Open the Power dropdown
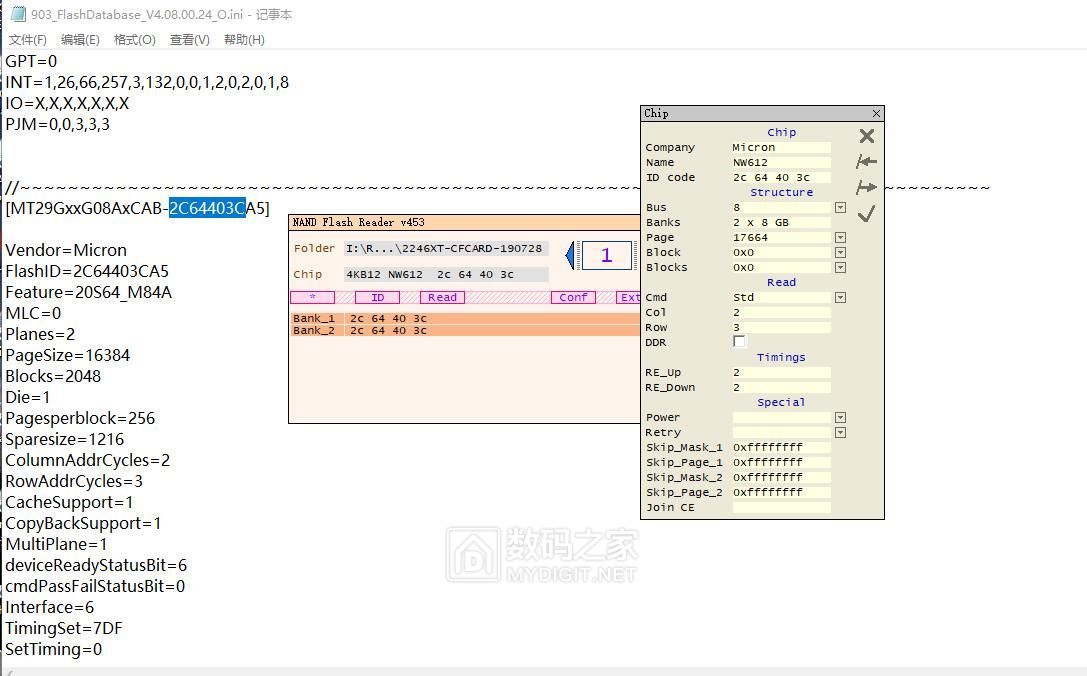This screenshot has height=676, width=1087. [x=840, y=417]
